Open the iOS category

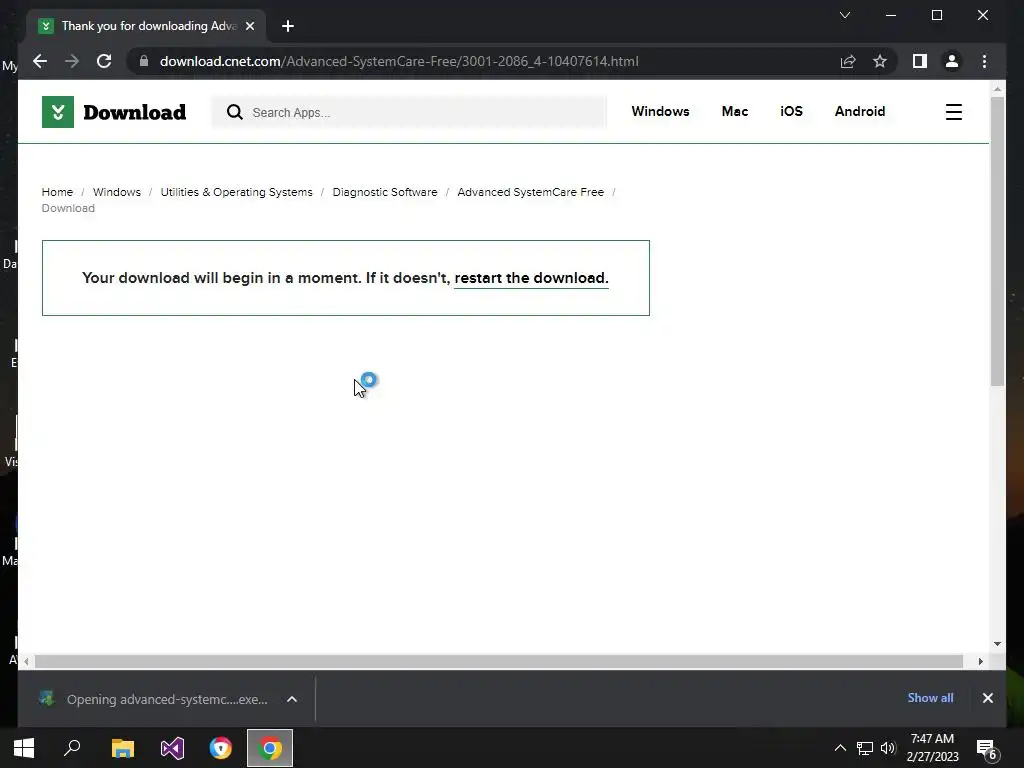coord(791,112)
